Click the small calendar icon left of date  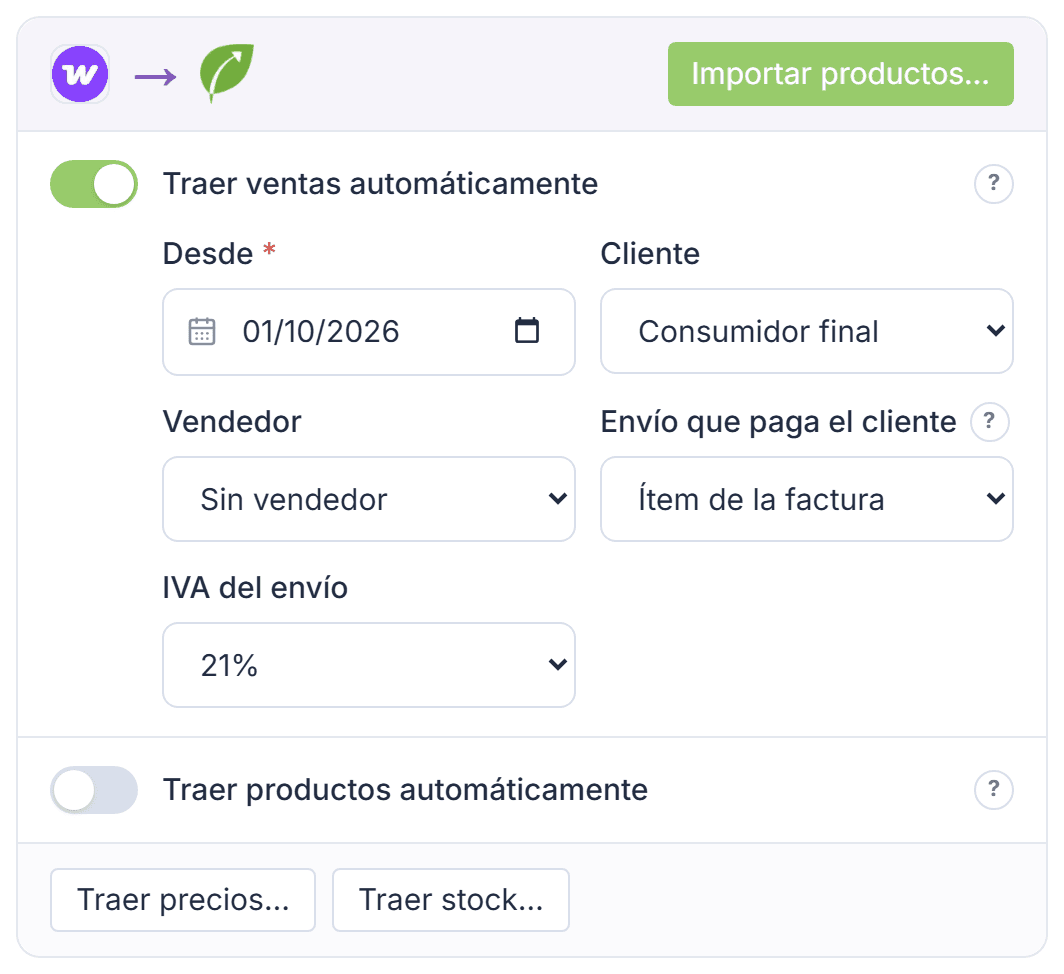[202, 332]
